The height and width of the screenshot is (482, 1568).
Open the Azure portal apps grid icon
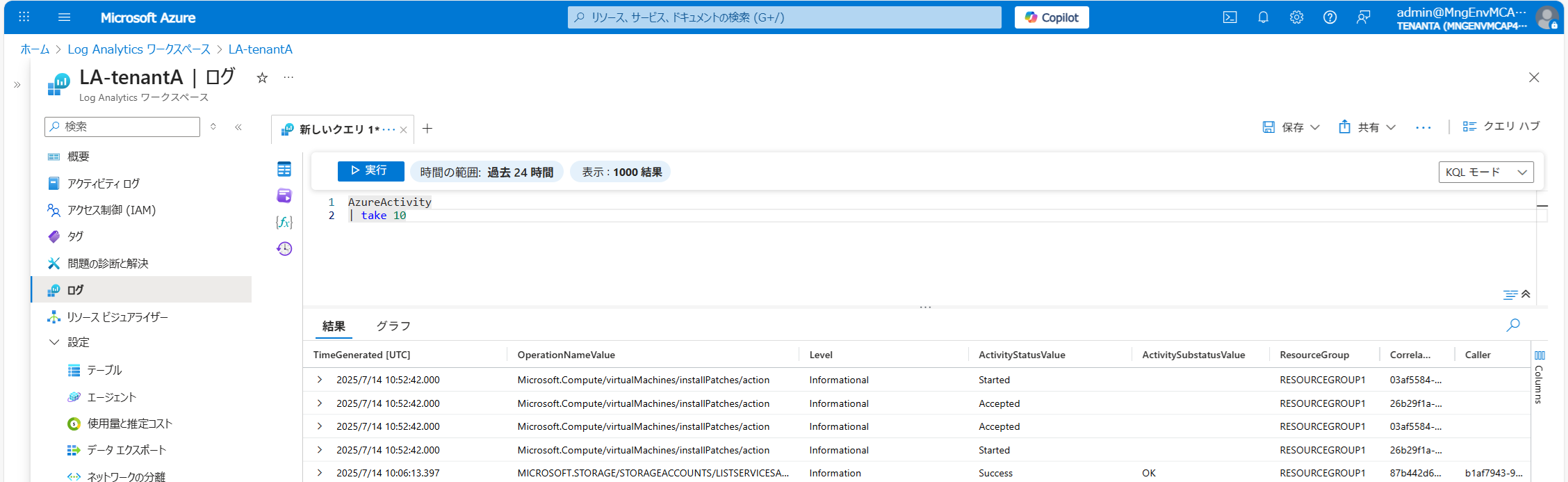[24, 17]
